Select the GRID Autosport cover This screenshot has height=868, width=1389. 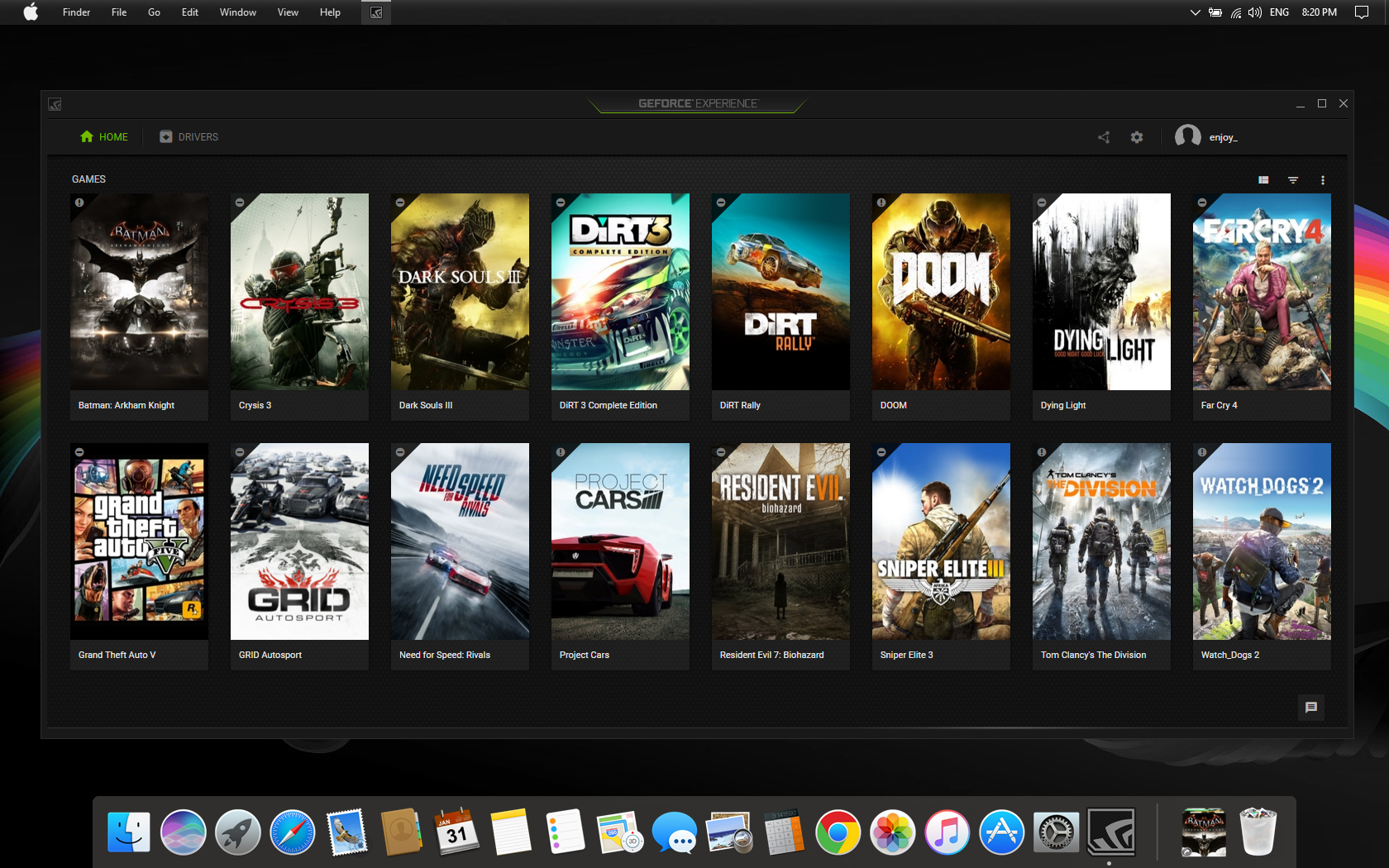(299, 541)
